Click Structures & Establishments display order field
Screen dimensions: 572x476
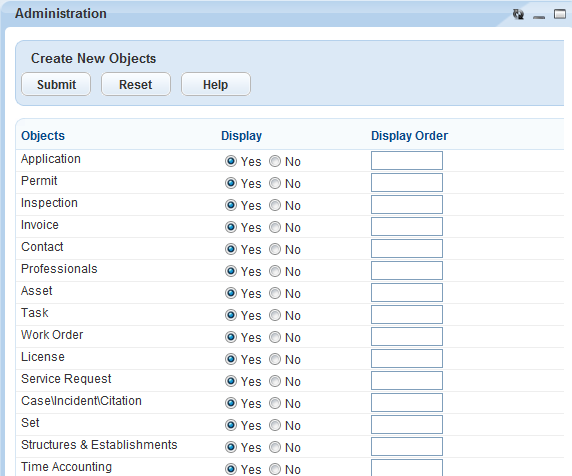[x=407, y=446]
